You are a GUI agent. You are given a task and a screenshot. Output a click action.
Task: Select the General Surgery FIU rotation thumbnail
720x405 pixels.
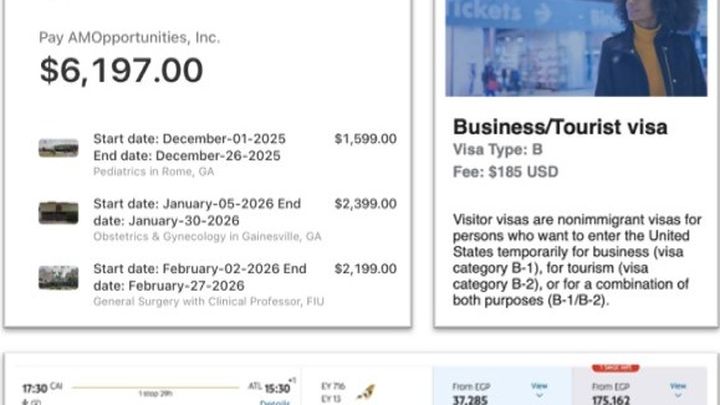point(58,278)
